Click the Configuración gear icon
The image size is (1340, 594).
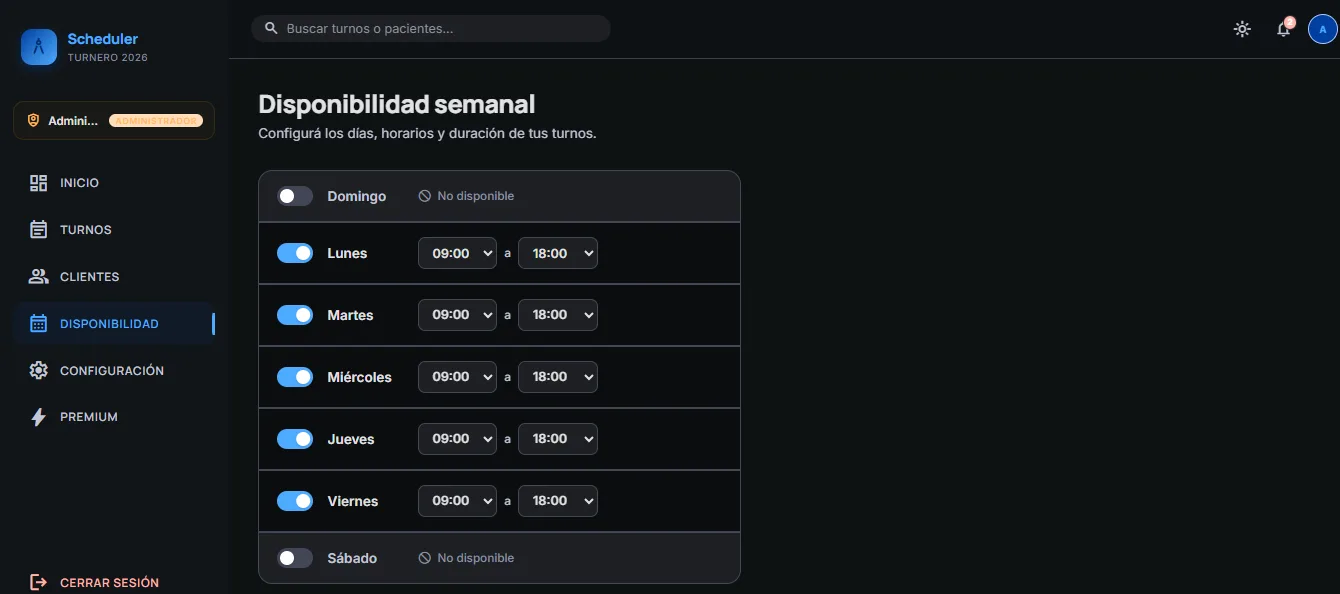(x=39, y=370)
